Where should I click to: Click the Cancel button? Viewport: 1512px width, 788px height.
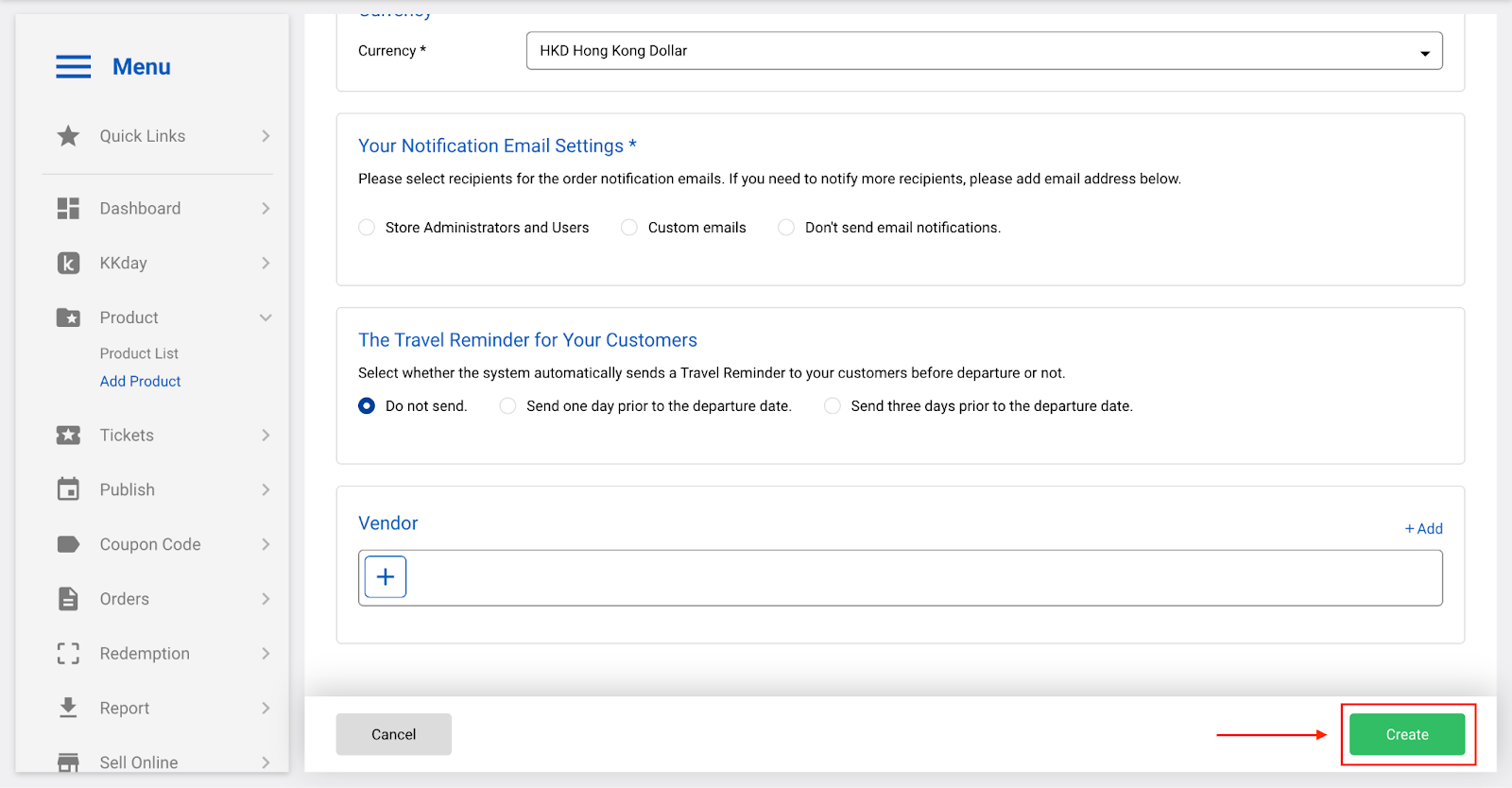[394, 734]
